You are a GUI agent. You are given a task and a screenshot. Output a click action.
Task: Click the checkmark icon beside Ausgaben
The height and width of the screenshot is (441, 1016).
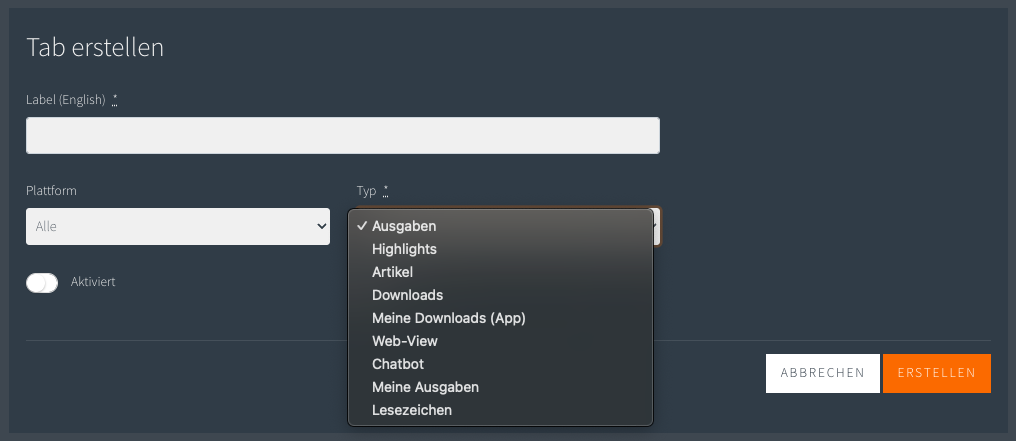(362, 226)
